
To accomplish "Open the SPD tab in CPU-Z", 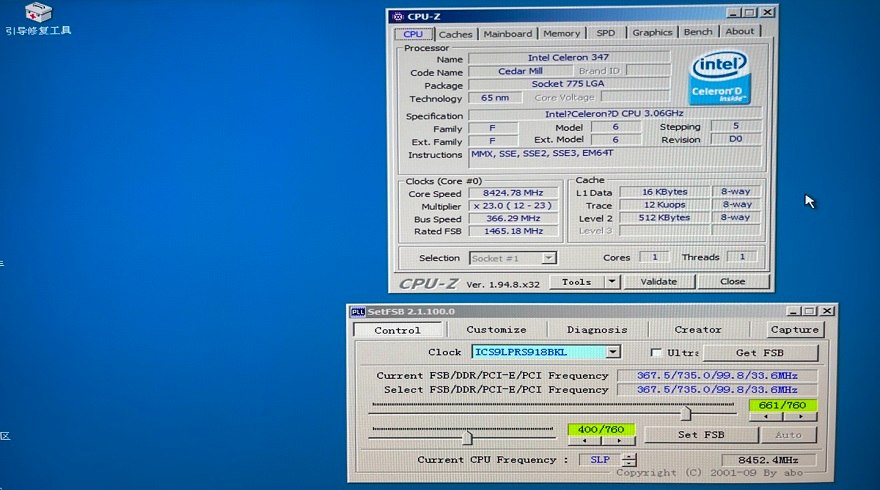I will coord(606,33).
